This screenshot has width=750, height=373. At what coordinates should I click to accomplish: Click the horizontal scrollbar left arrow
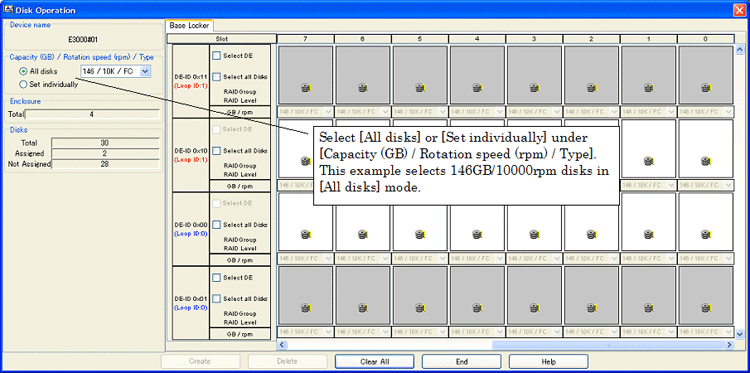(x=282, y=344)
